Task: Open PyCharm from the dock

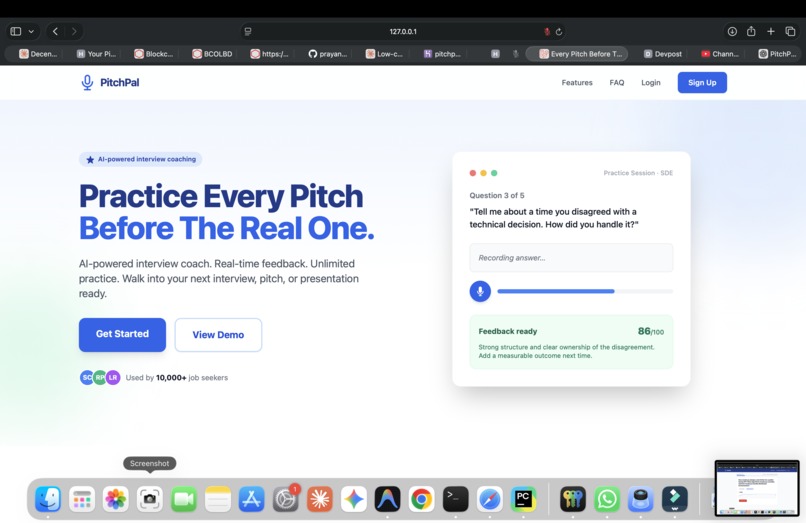Action: click(523, 499)
